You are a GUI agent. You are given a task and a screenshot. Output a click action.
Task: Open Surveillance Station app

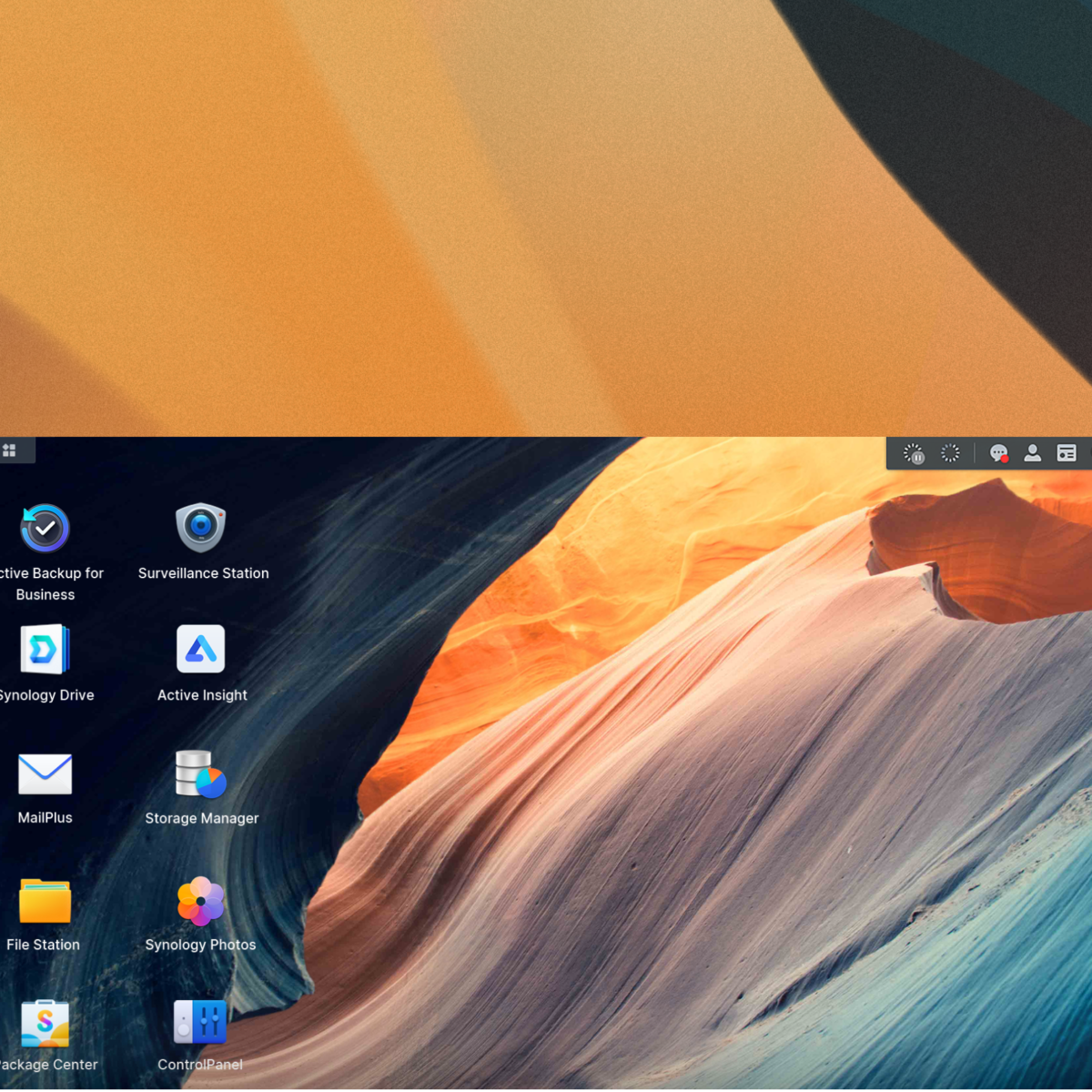(201, 528)
